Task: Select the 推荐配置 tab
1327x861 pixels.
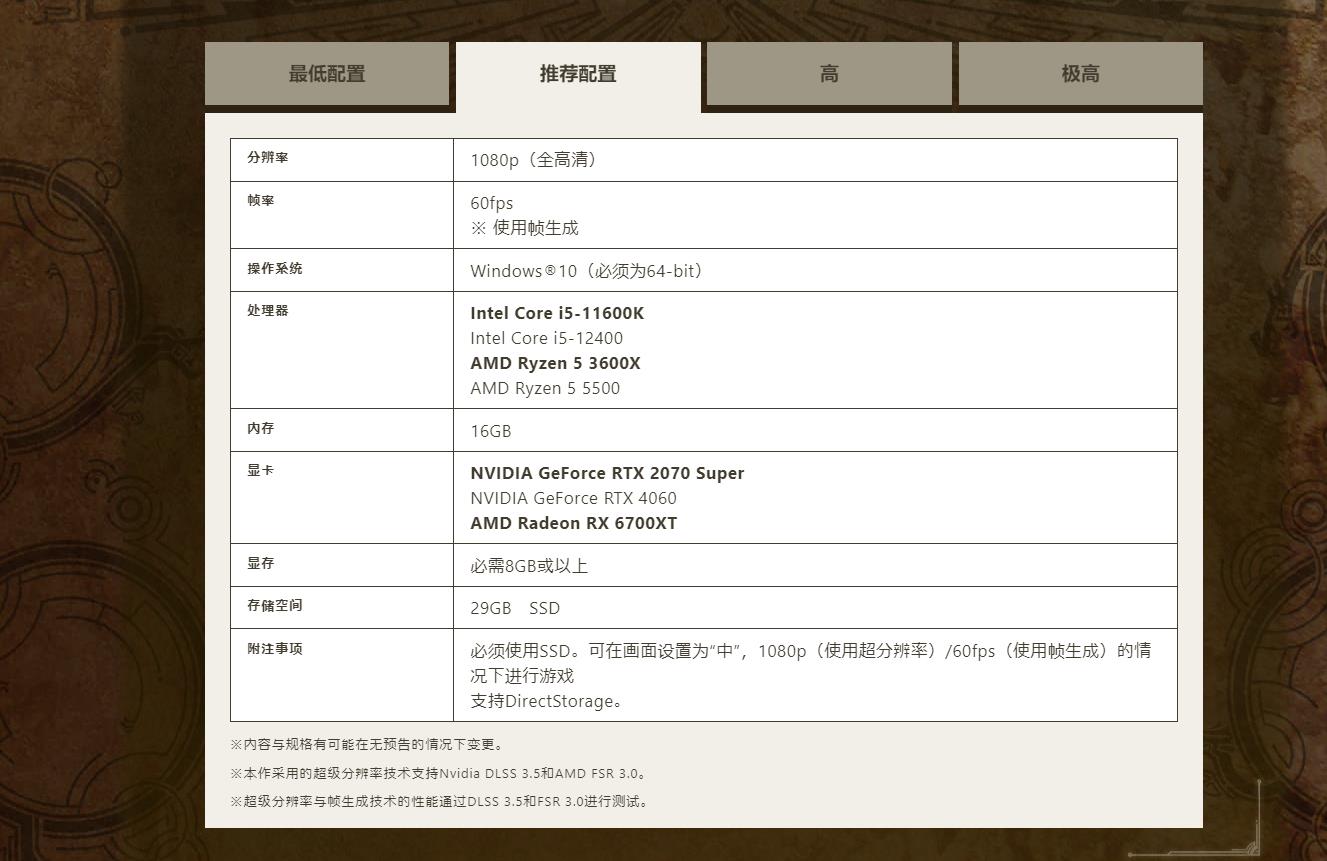Action: pyautogui.click(x=578, y=74)
